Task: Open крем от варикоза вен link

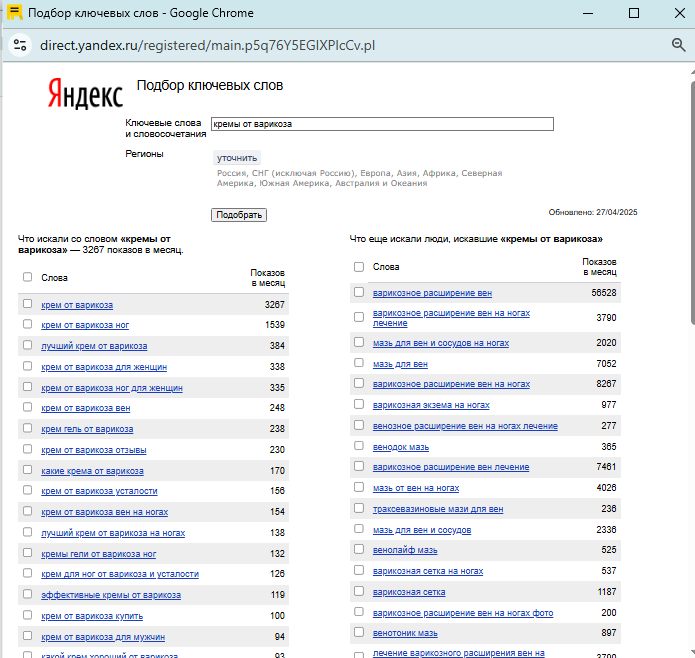Action: [86, 408]
